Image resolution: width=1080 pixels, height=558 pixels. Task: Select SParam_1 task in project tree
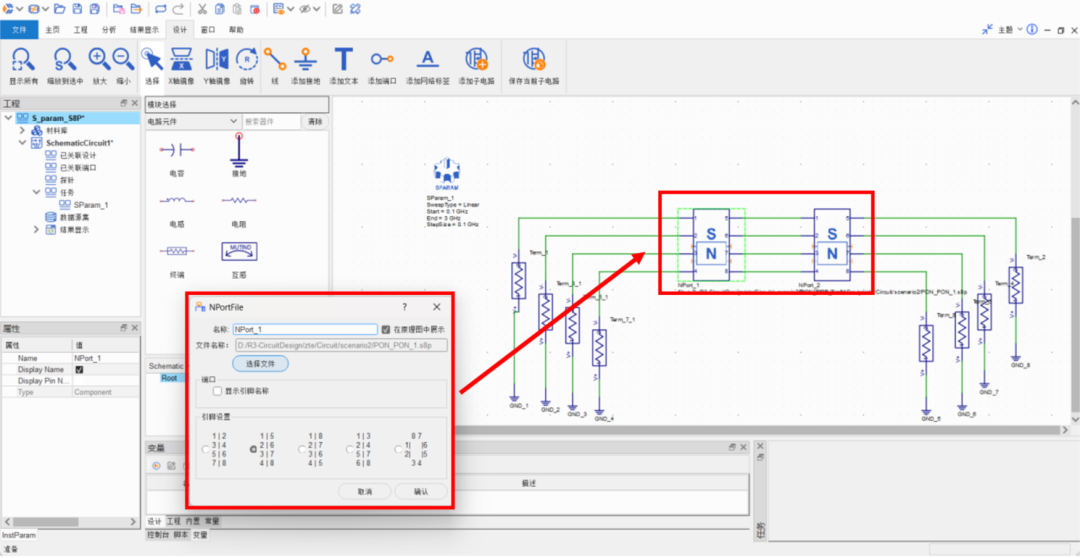click(x=91, y=205)
